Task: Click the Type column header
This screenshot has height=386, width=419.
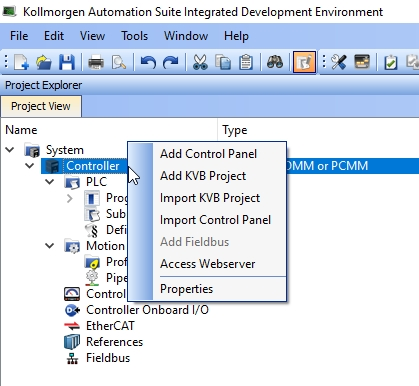Action: [x=235, y=130]
